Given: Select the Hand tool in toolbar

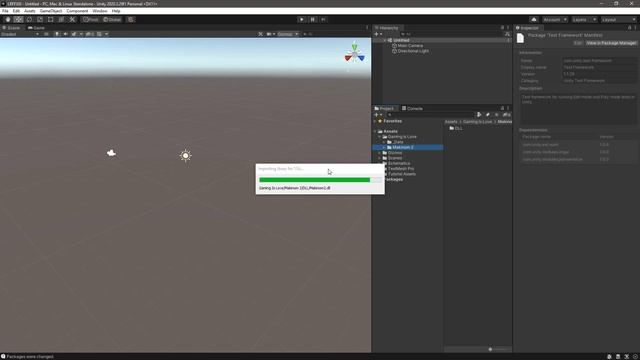Looking at the screenshot, I should click(8, 20).
